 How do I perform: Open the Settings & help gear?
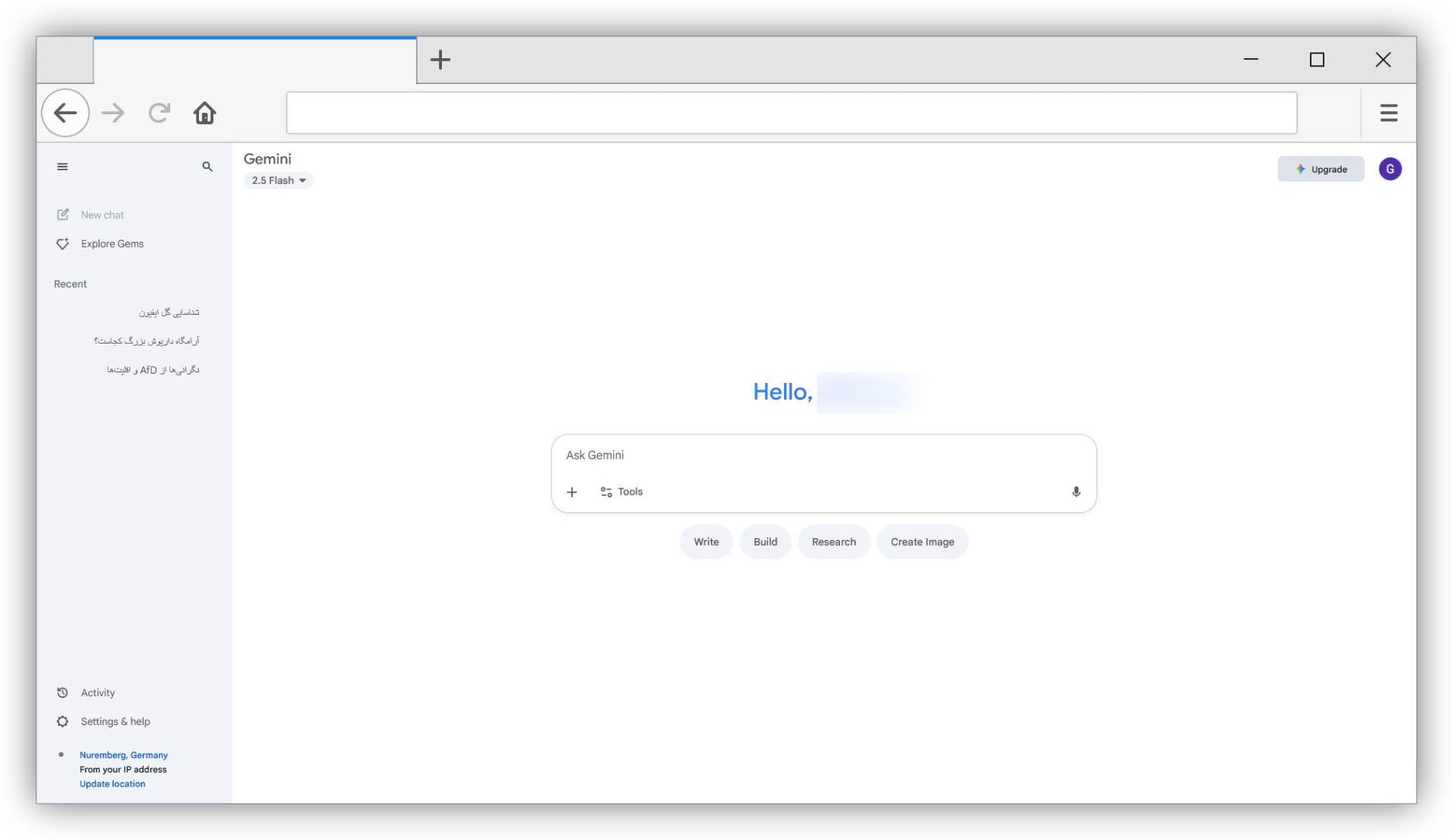click(x=63, y=721)
